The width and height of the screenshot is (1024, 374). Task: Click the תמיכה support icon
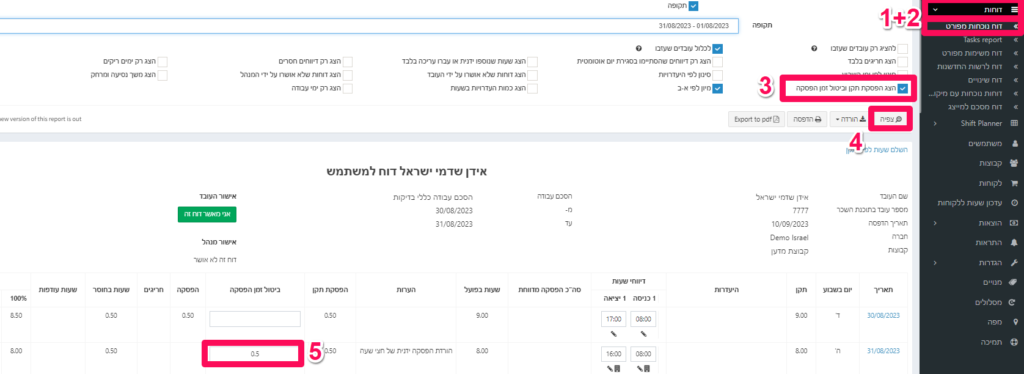1014,341
